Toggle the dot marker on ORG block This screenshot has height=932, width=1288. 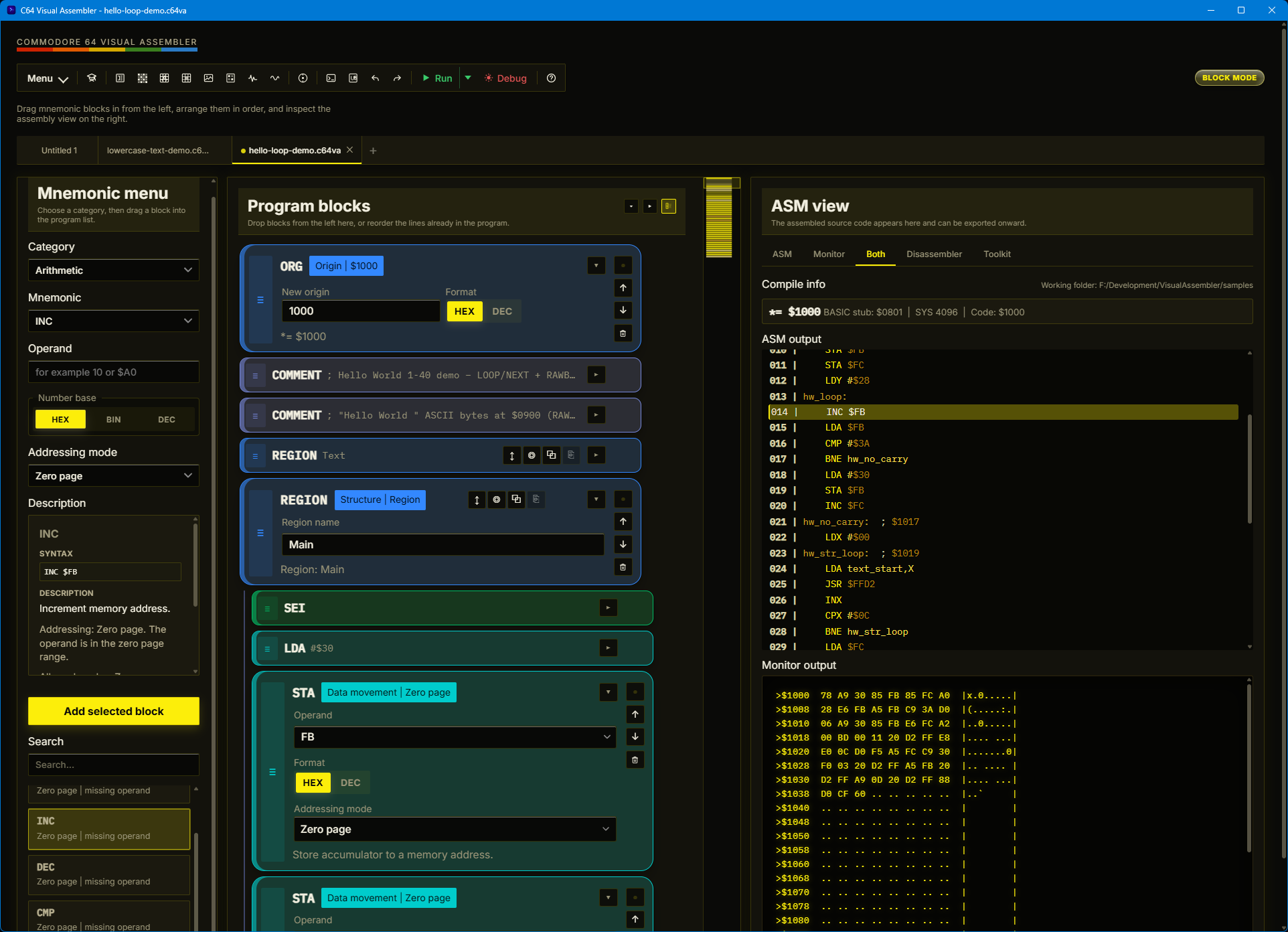tap(623, 265)
